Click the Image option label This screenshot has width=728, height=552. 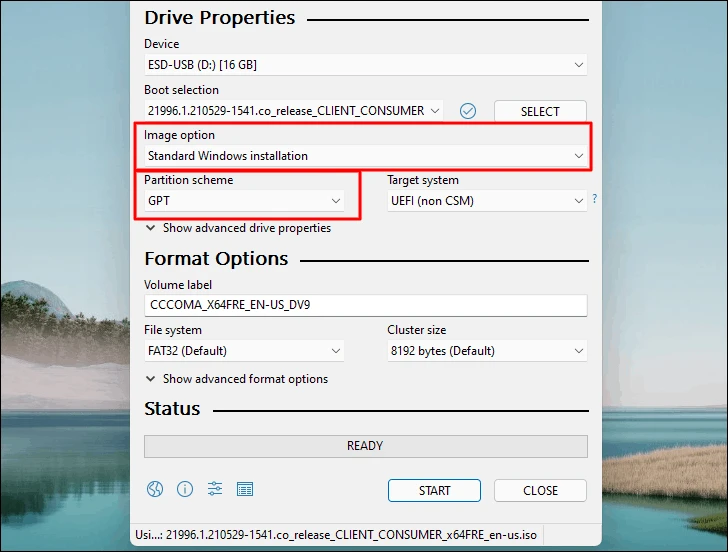coord(179,135)
